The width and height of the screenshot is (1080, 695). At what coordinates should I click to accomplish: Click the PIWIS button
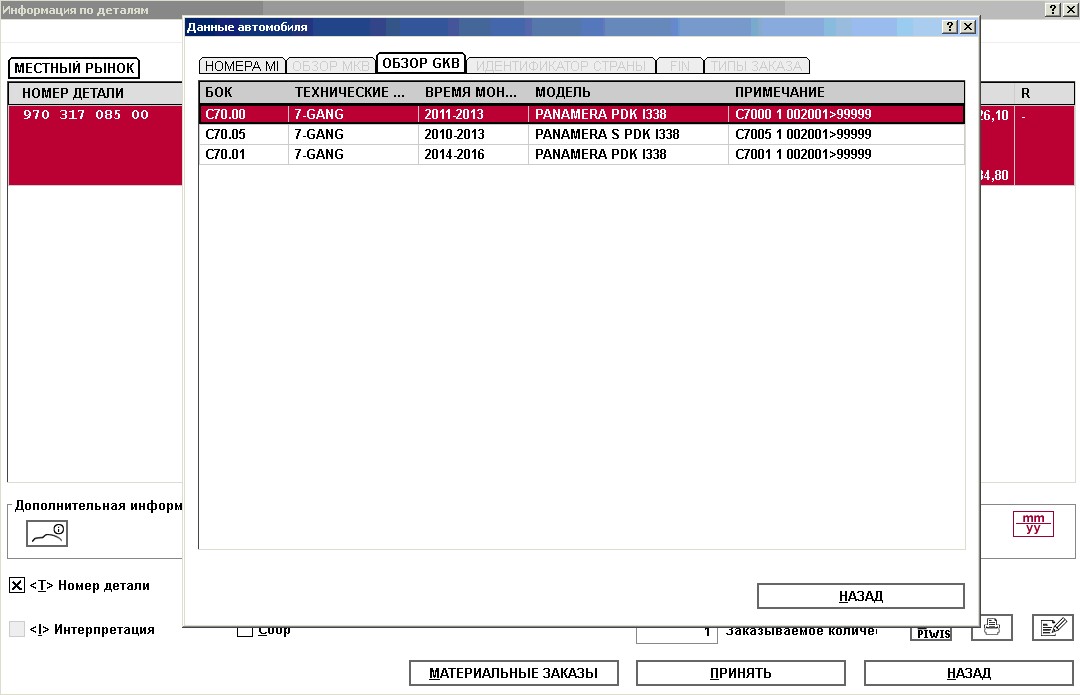click(x=930, y=631)
